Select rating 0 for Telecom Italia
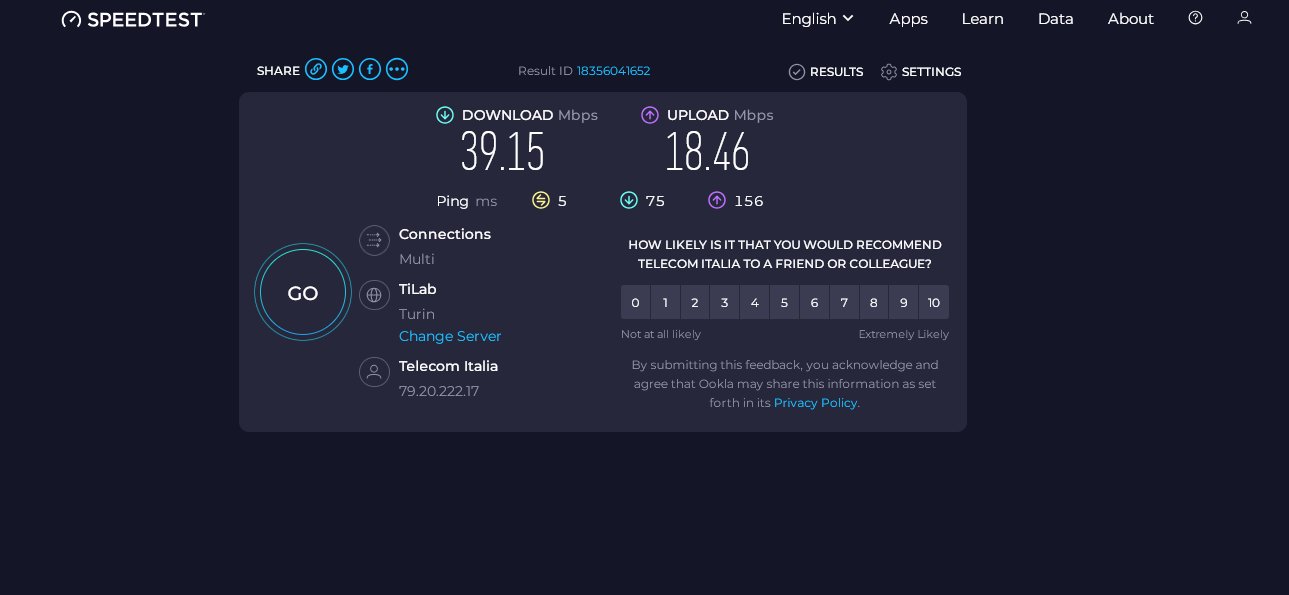The image size is (1289, 595). tap(635, 302)
